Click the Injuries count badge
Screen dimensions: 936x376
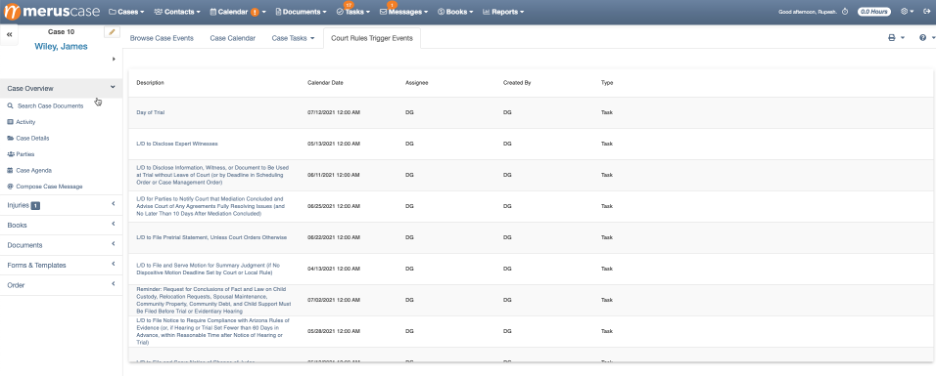point(35,205)
